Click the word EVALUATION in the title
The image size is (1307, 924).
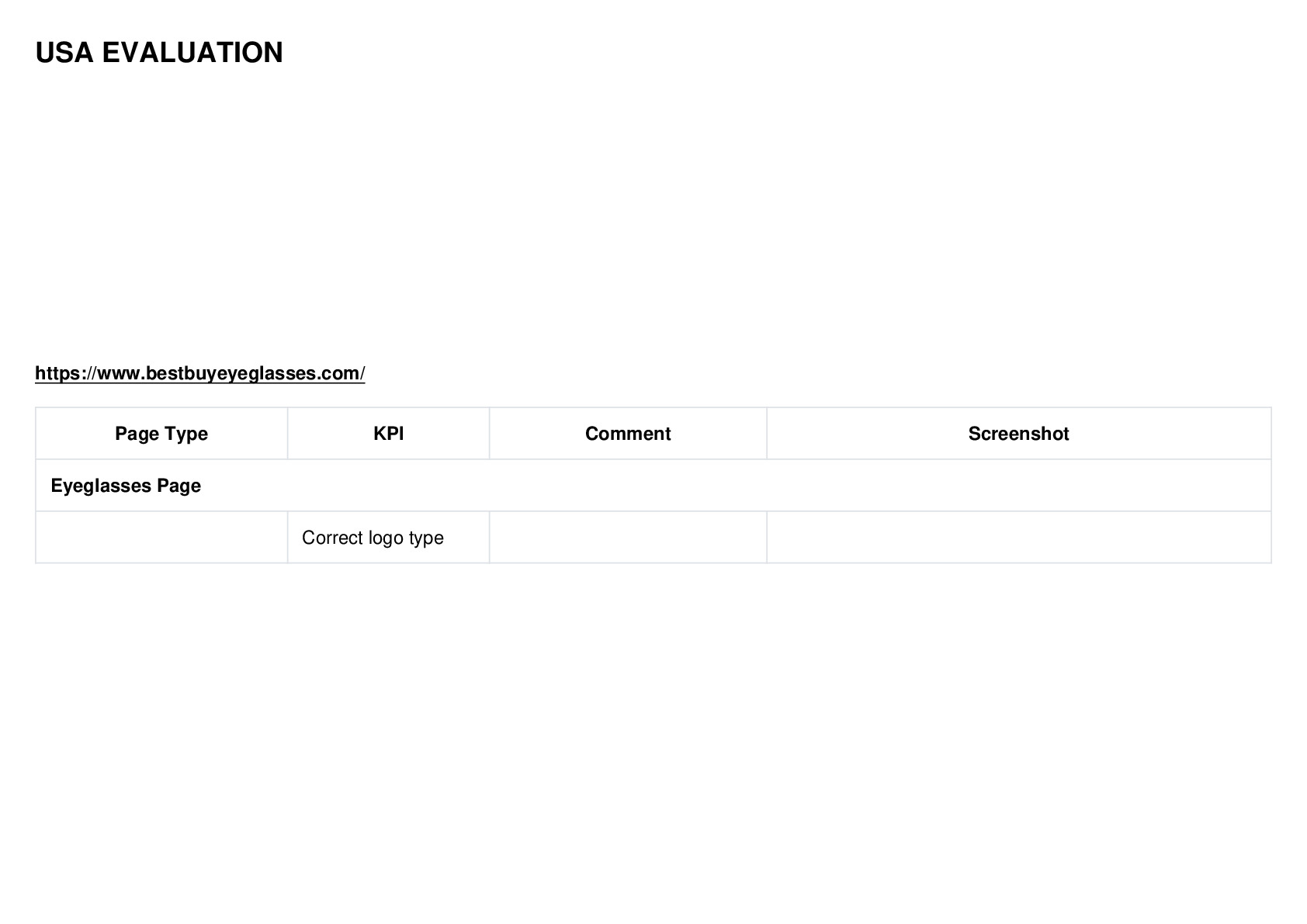(192, 53)
